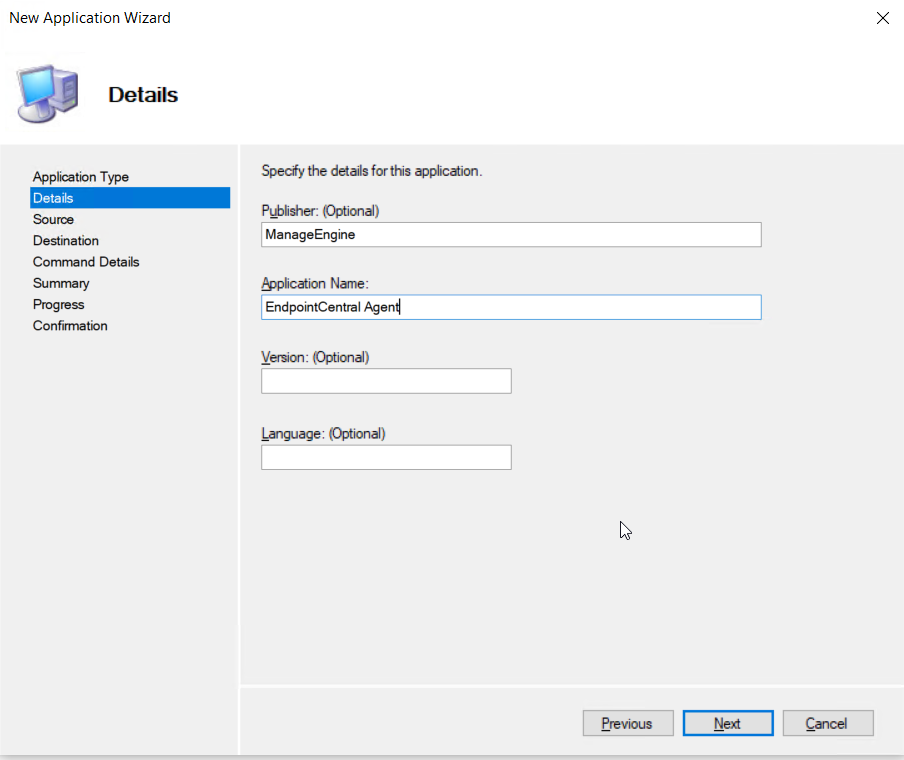The height and width of the screenshot is (760, 904).
Task: Click the Version: (Optional) label
Action: pos(315,358)
